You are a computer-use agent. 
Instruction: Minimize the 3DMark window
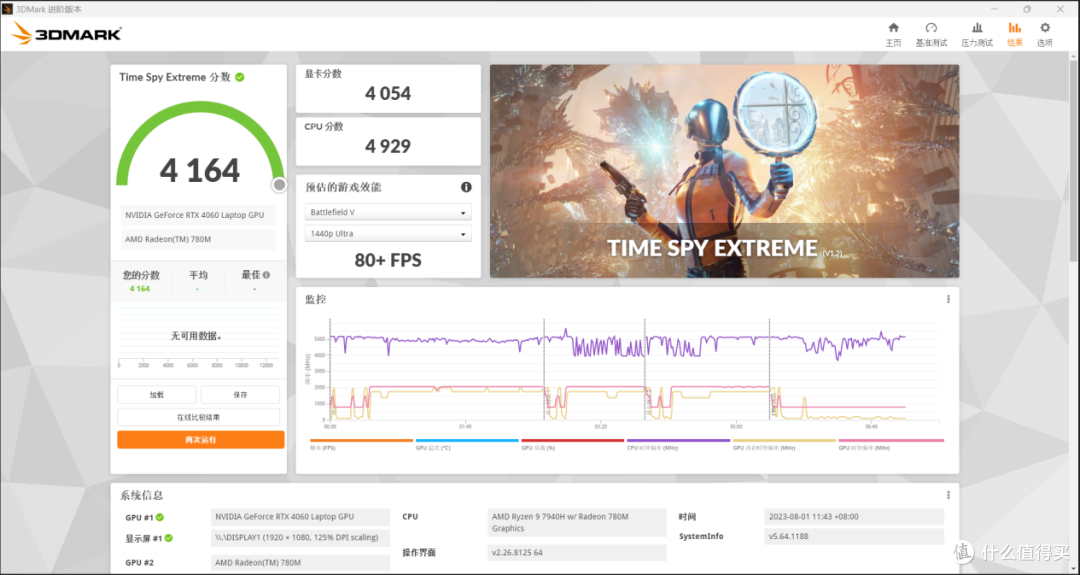point(994,9)
